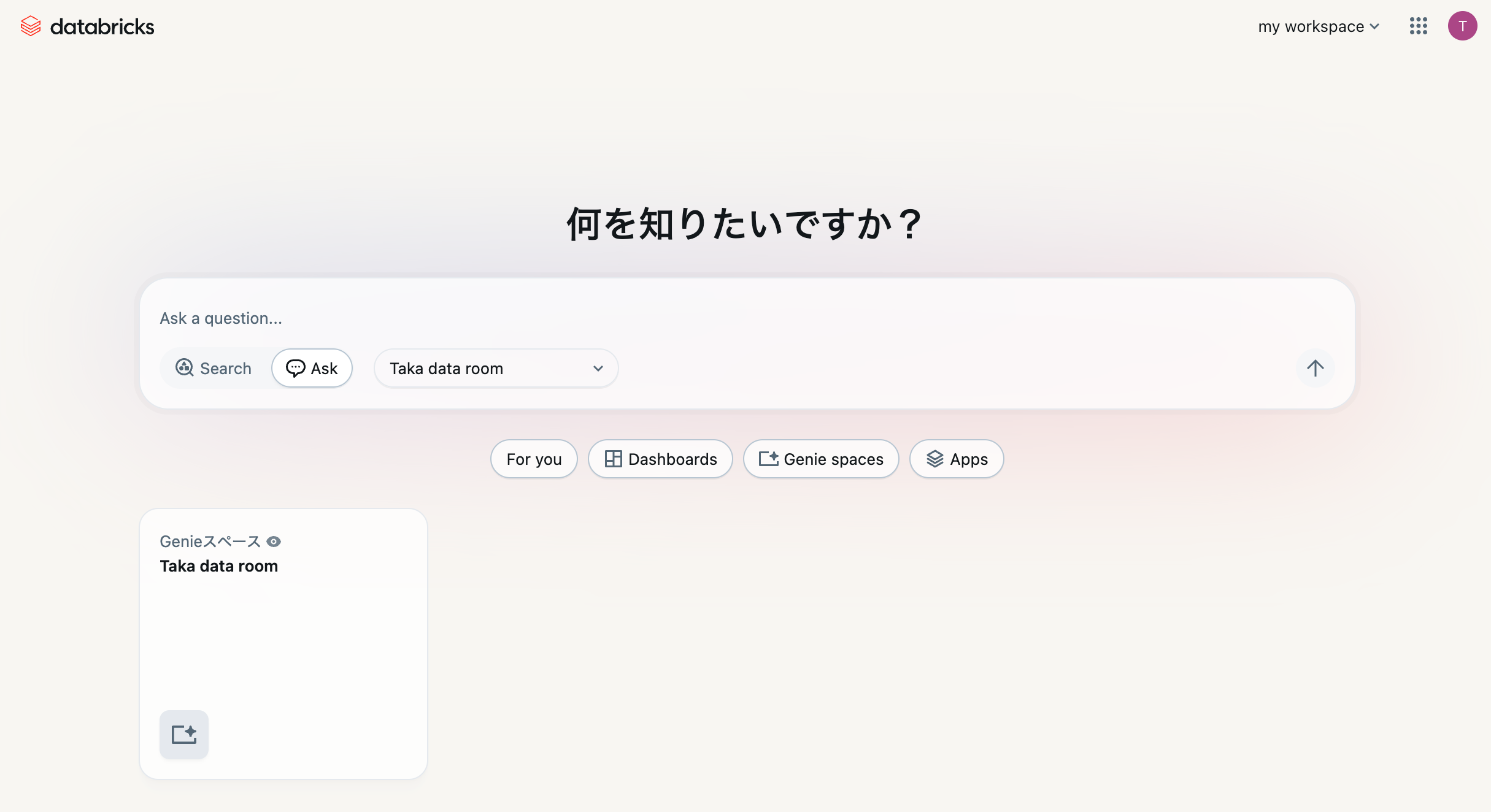
Task: Click the submit arrow in the question bar
Action: click(x=1315, y=368)
